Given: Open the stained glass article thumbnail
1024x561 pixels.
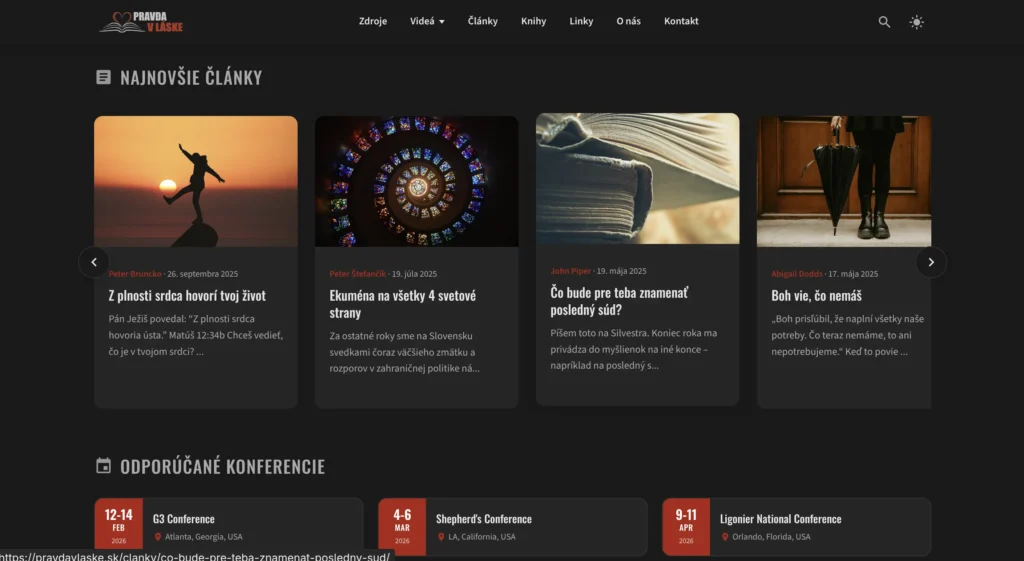Looking at the screenshot, I should click(416, 181).
